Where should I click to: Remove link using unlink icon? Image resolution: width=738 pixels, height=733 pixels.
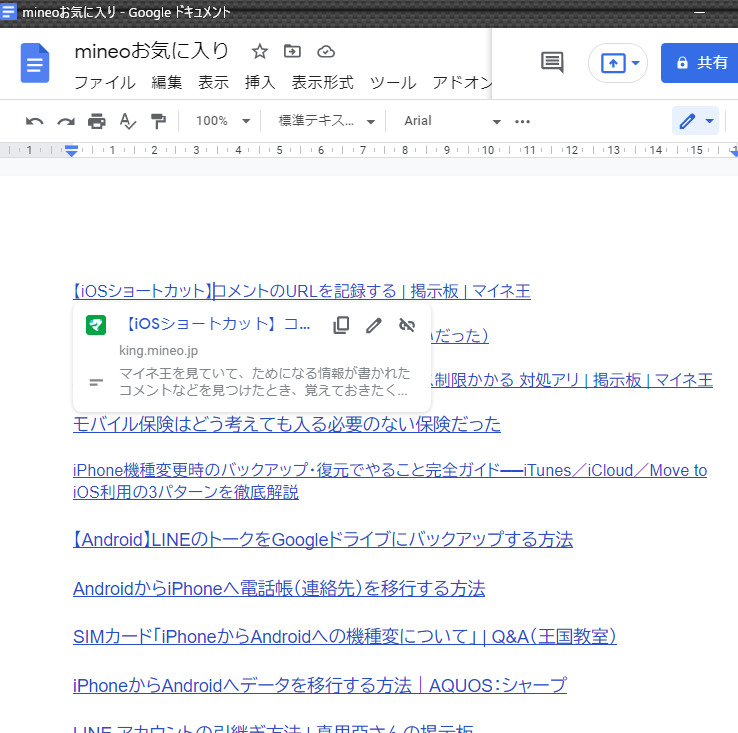406,325
